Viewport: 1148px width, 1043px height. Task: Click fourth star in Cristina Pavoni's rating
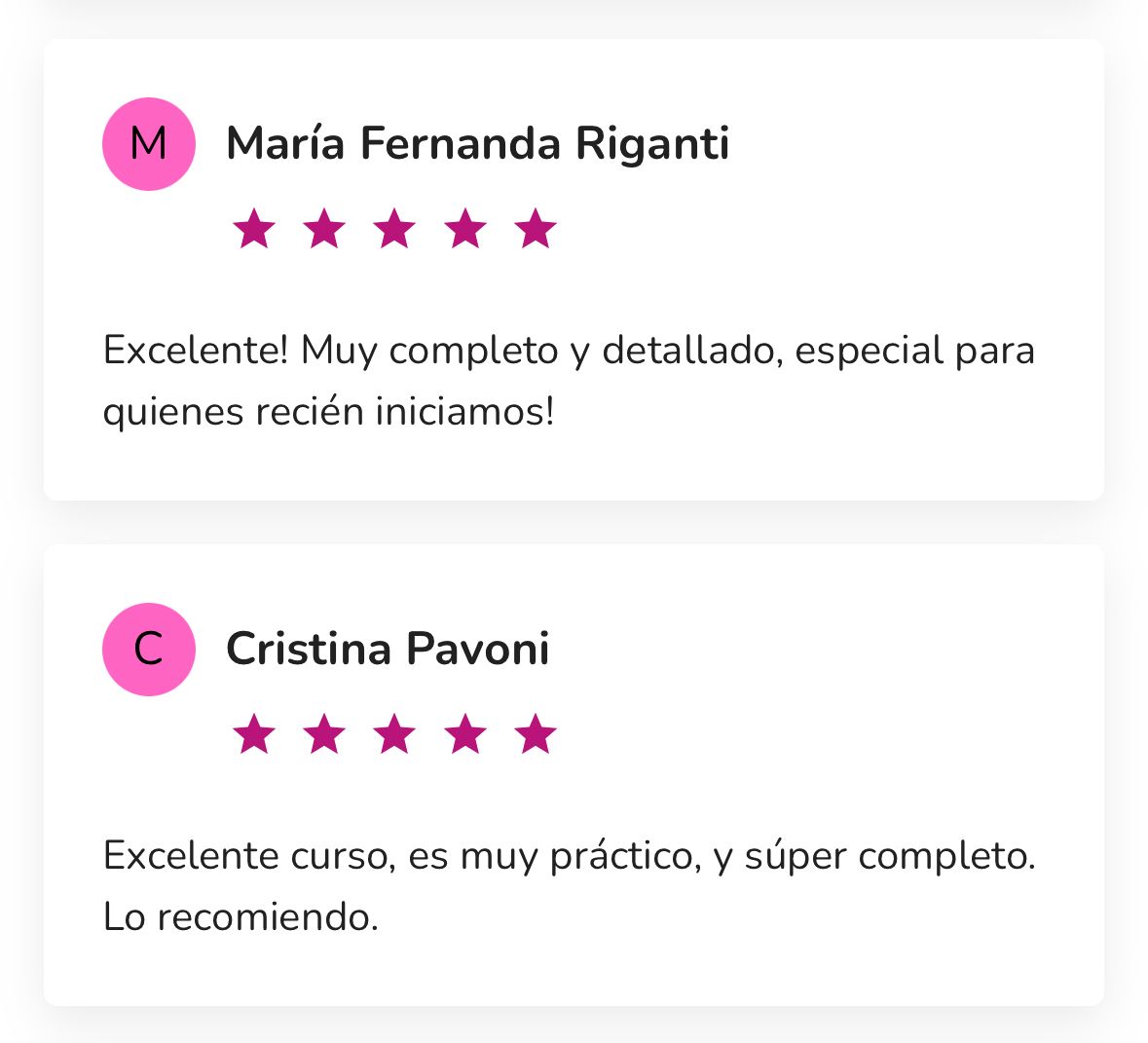coord(465,734)
